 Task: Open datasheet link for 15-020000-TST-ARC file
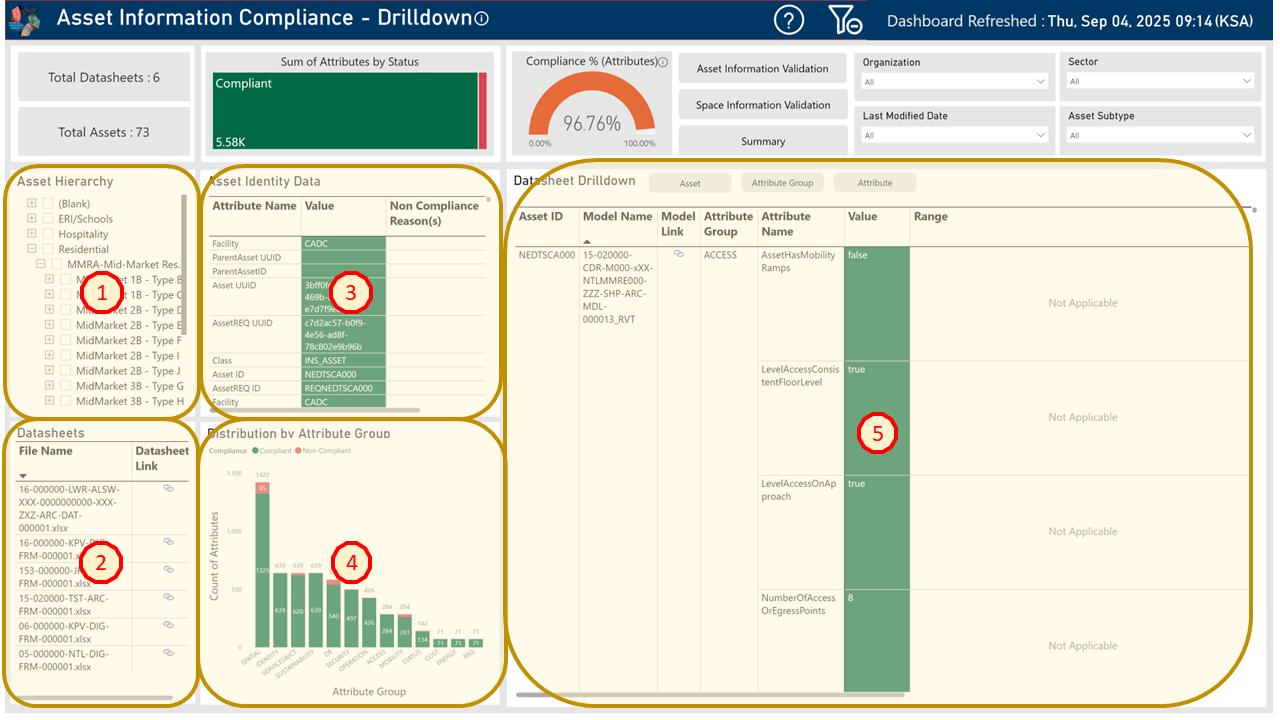(169, 597)
